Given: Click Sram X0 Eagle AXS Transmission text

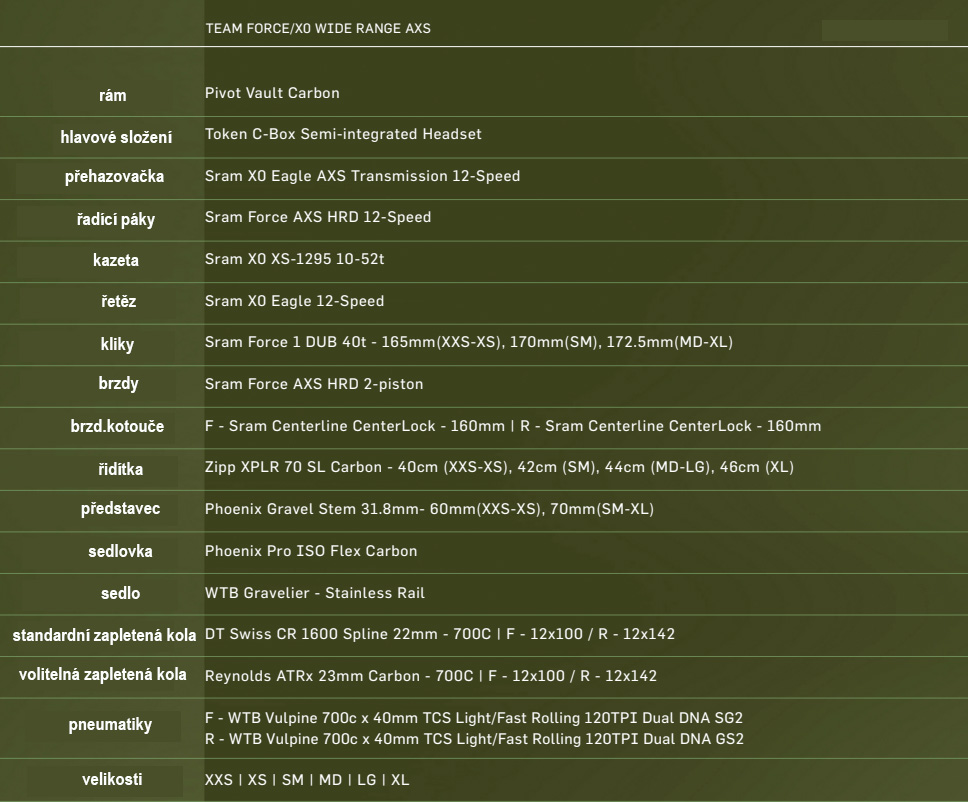Looking at the screenshot, I should [x=362, y=176].
